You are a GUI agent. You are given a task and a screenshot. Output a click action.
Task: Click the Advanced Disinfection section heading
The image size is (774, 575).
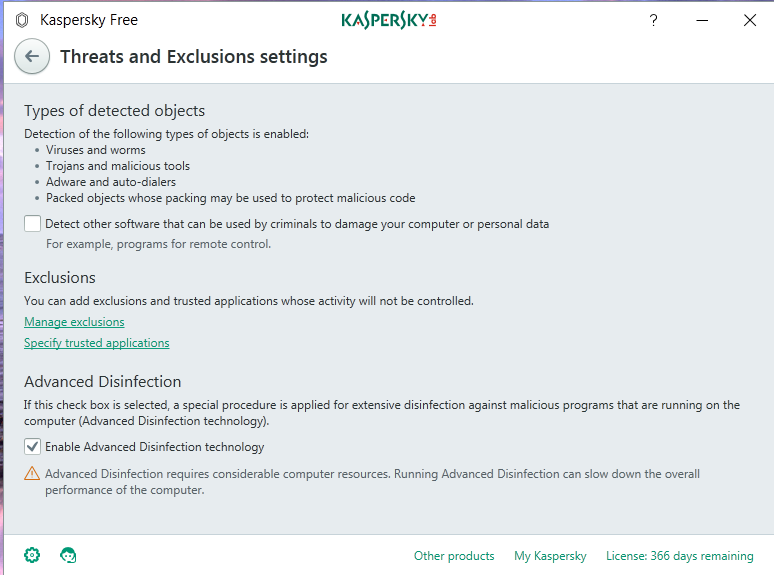(103, 382)
